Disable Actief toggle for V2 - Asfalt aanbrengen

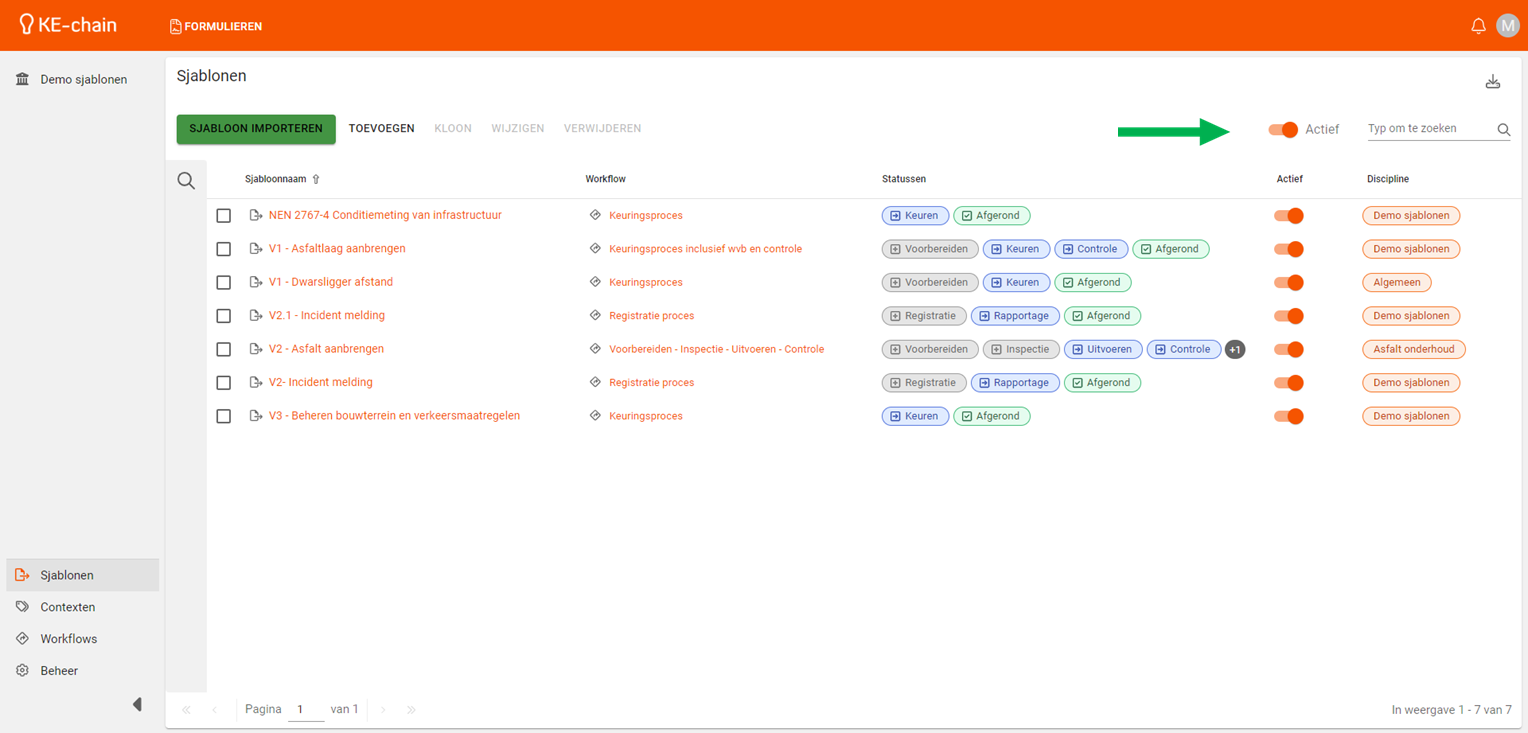[1288, 350]
